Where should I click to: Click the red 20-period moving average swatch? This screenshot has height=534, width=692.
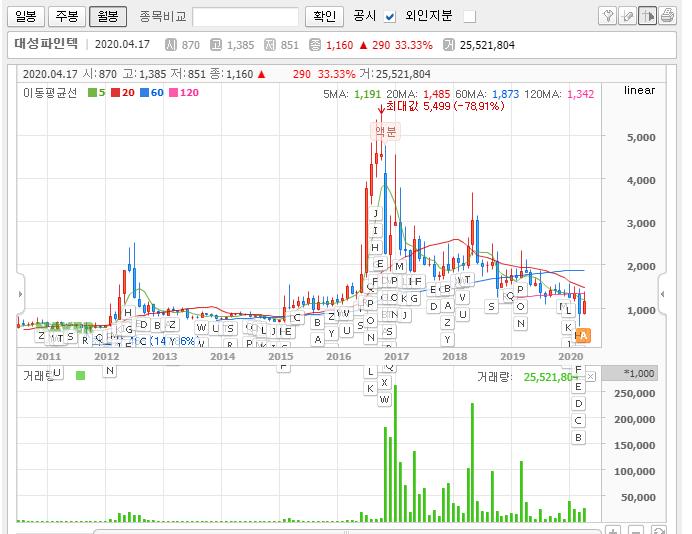[x=115, y=93]
